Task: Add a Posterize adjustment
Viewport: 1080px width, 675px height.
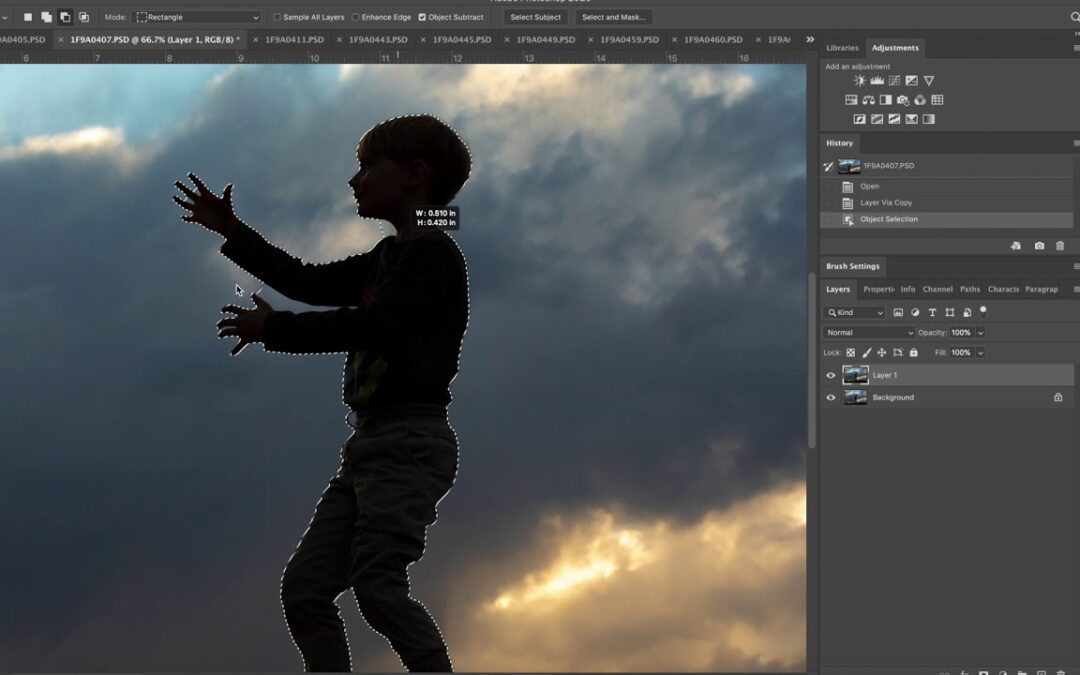Action: 877,119
